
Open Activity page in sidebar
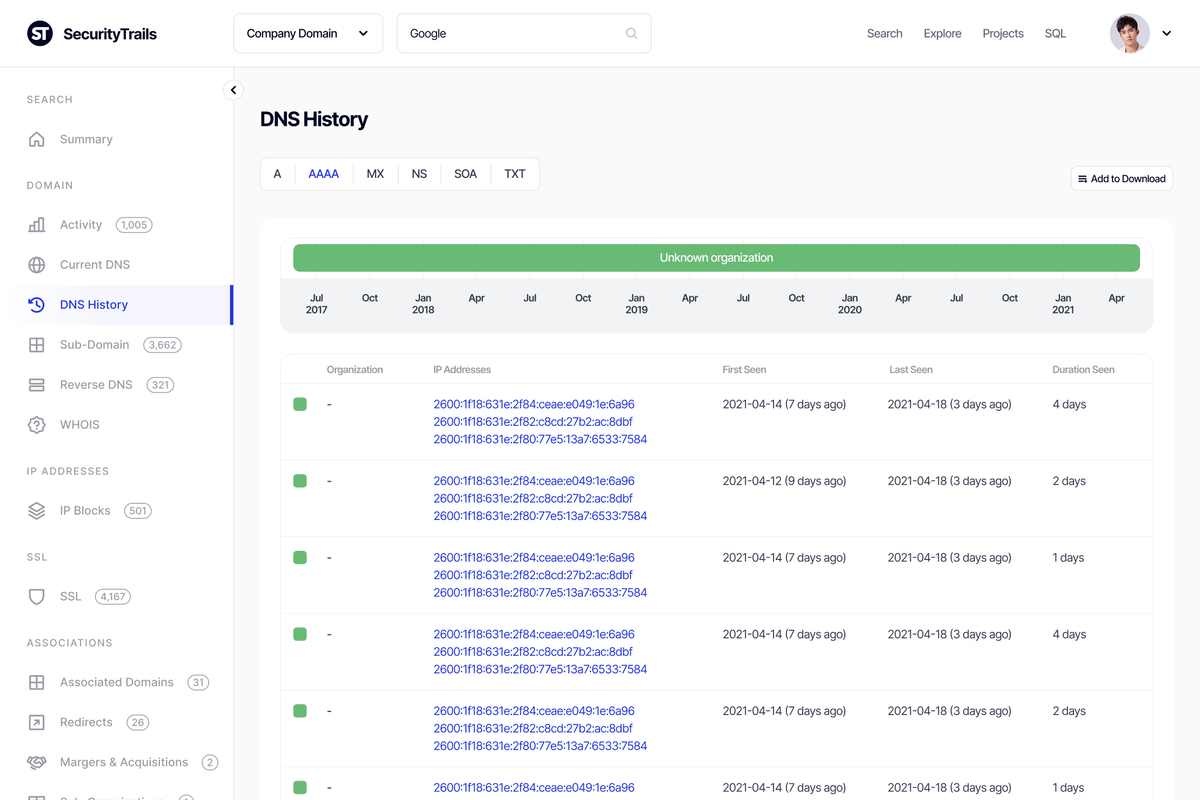[x=81, y=225]
